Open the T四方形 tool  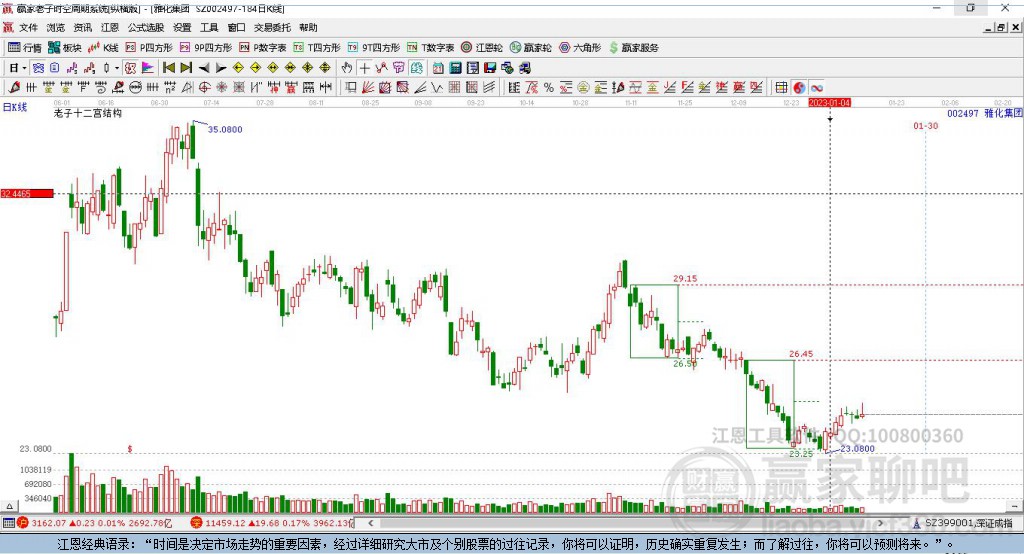317,48
